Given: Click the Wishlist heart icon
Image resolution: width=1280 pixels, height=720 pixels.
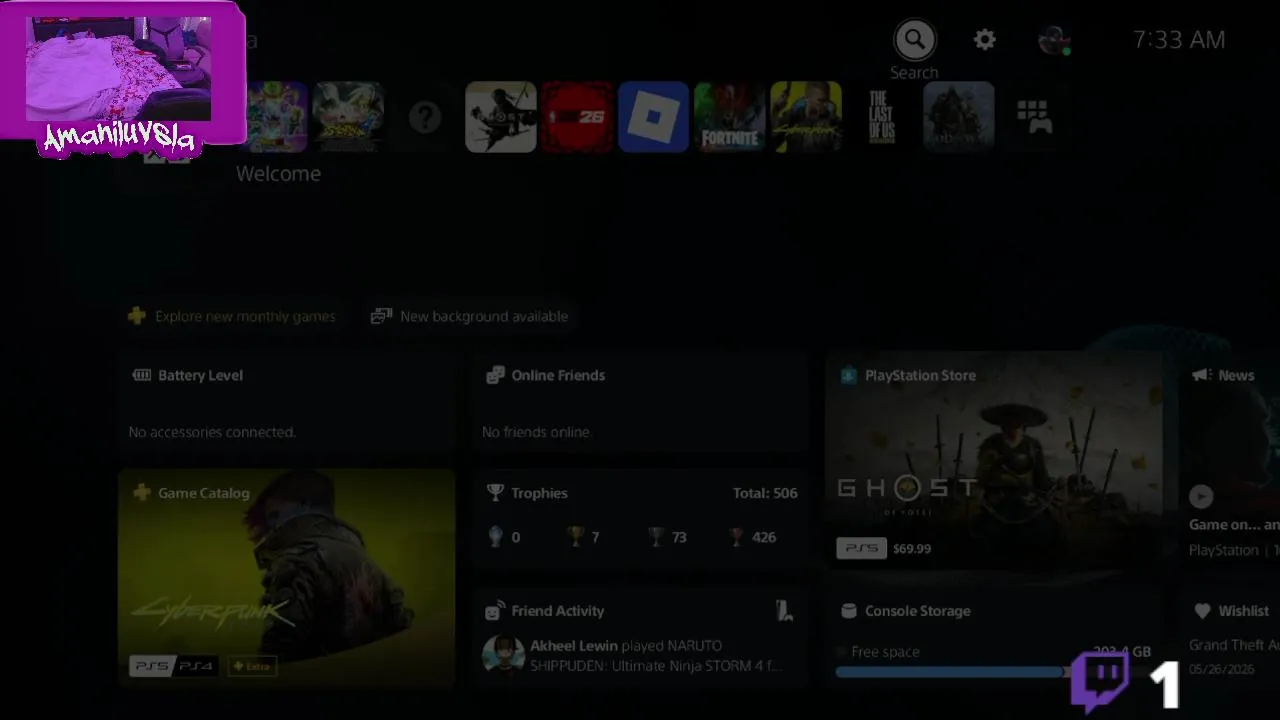Looking at the screenshot, I should 1202,611.
